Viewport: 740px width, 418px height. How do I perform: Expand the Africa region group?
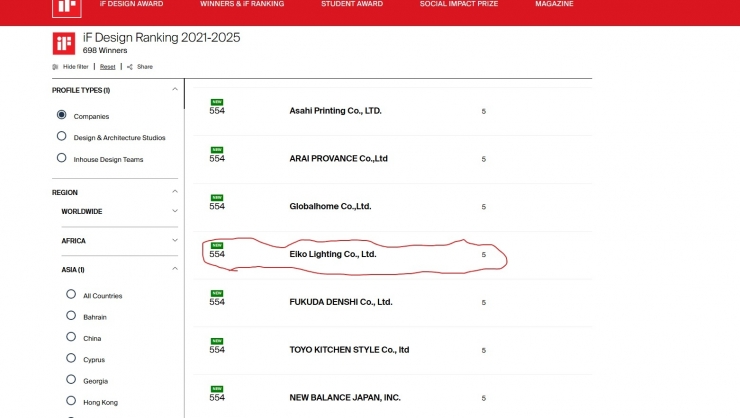pos(175,240)
